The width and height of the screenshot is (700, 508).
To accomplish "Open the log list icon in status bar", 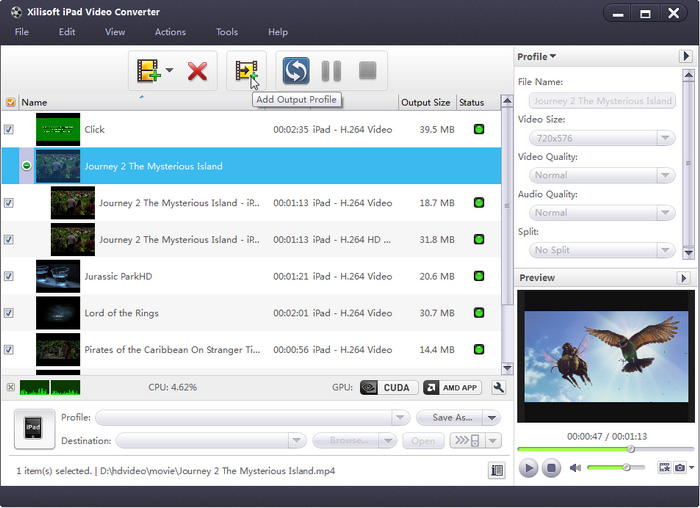I will (x=496, y=470).
